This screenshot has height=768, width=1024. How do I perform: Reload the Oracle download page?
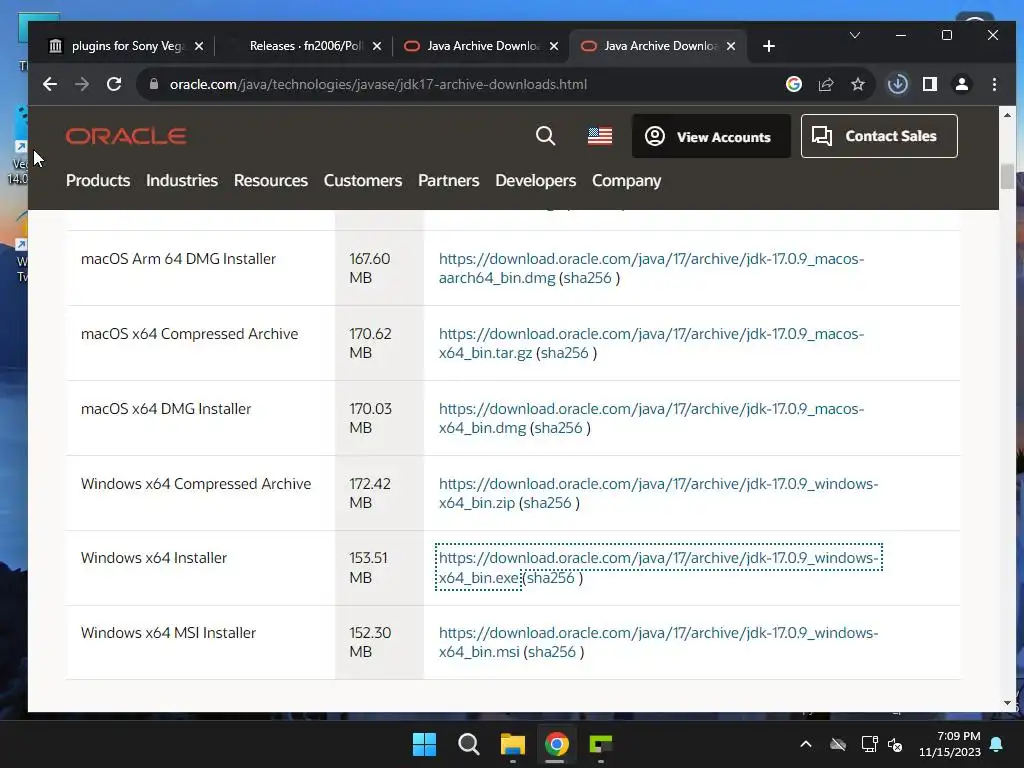(x=114, y=84)
